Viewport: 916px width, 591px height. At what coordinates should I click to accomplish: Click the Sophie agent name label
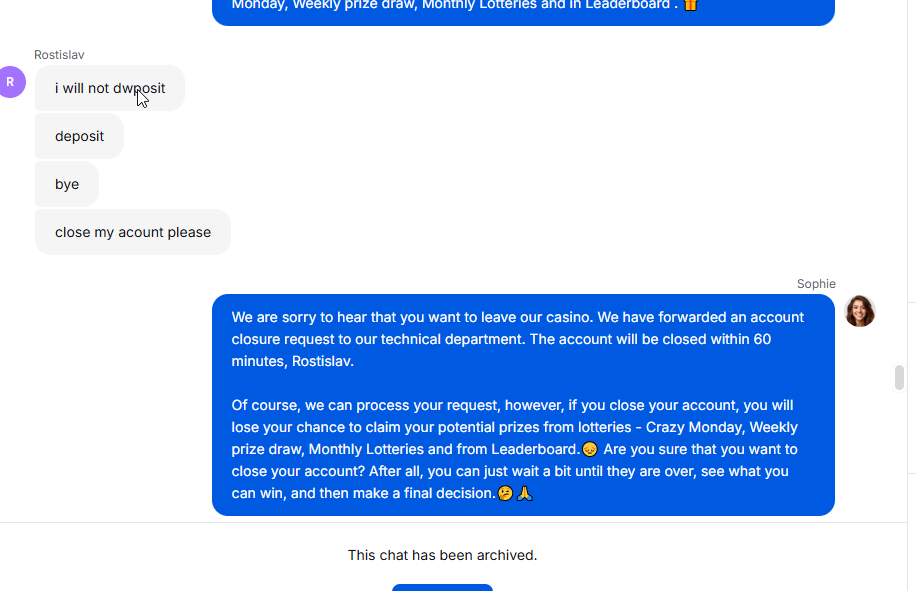(x=816, y=284)
